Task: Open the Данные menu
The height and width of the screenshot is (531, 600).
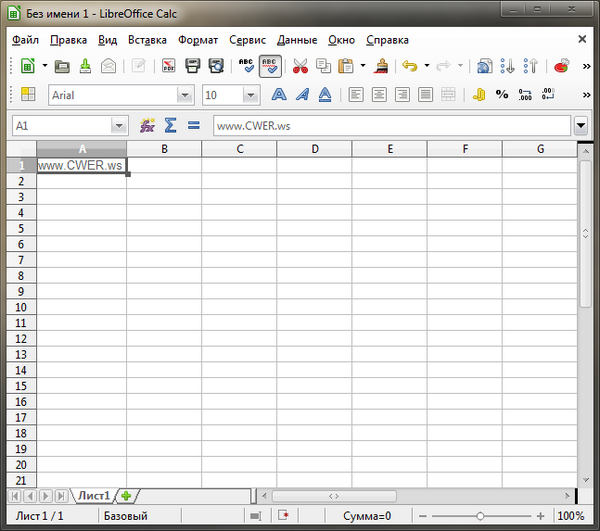Action: coord(297,40)
